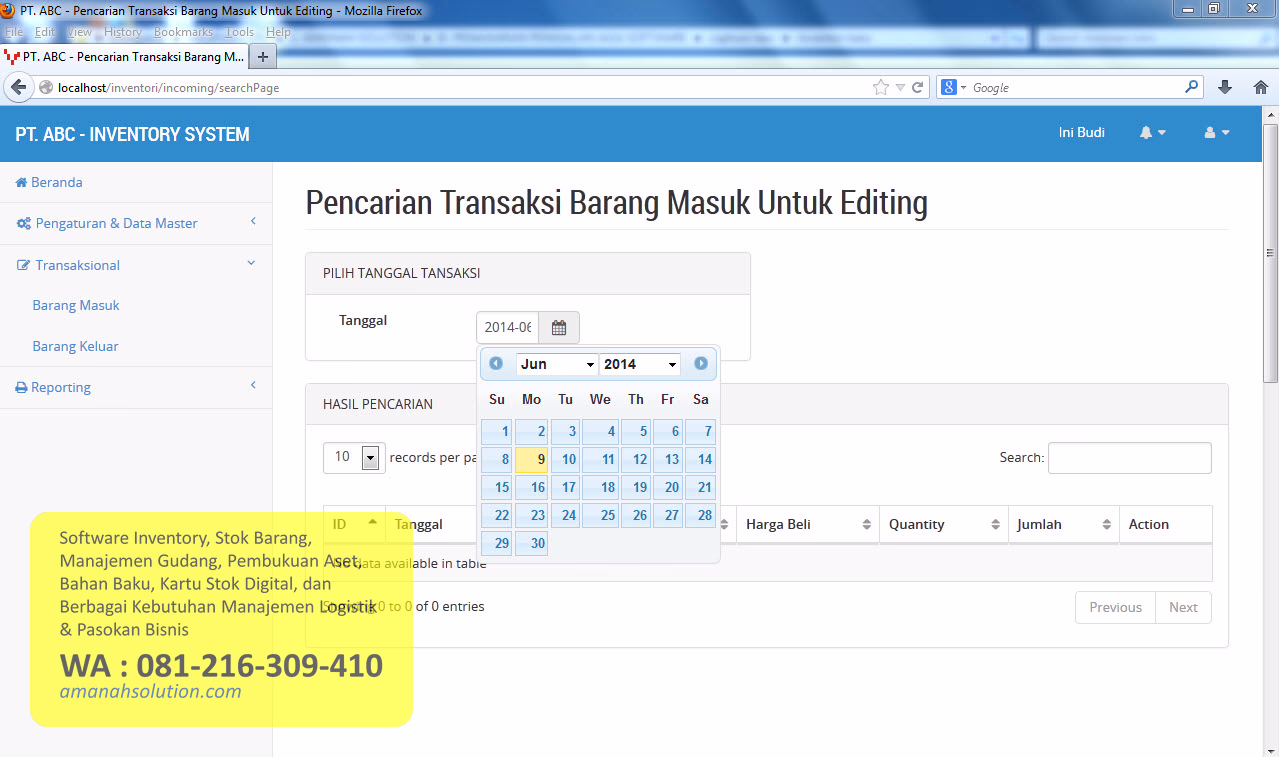
Task: Focus the table Search input box
Action: tap(1130, 458)
